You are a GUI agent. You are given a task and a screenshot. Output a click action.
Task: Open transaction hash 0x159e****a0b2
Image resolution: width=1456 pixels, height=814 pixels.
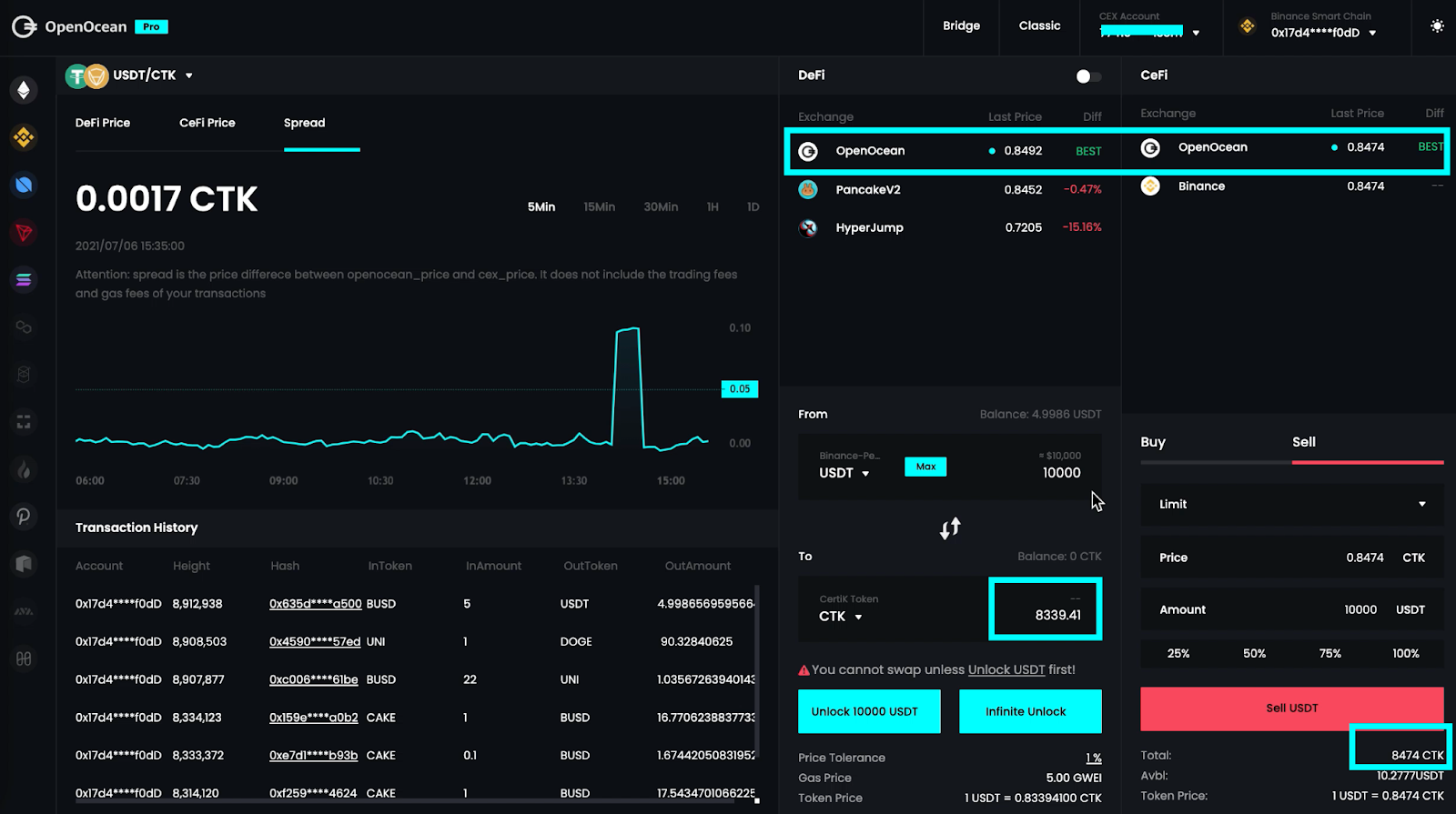tap(314, 718)
